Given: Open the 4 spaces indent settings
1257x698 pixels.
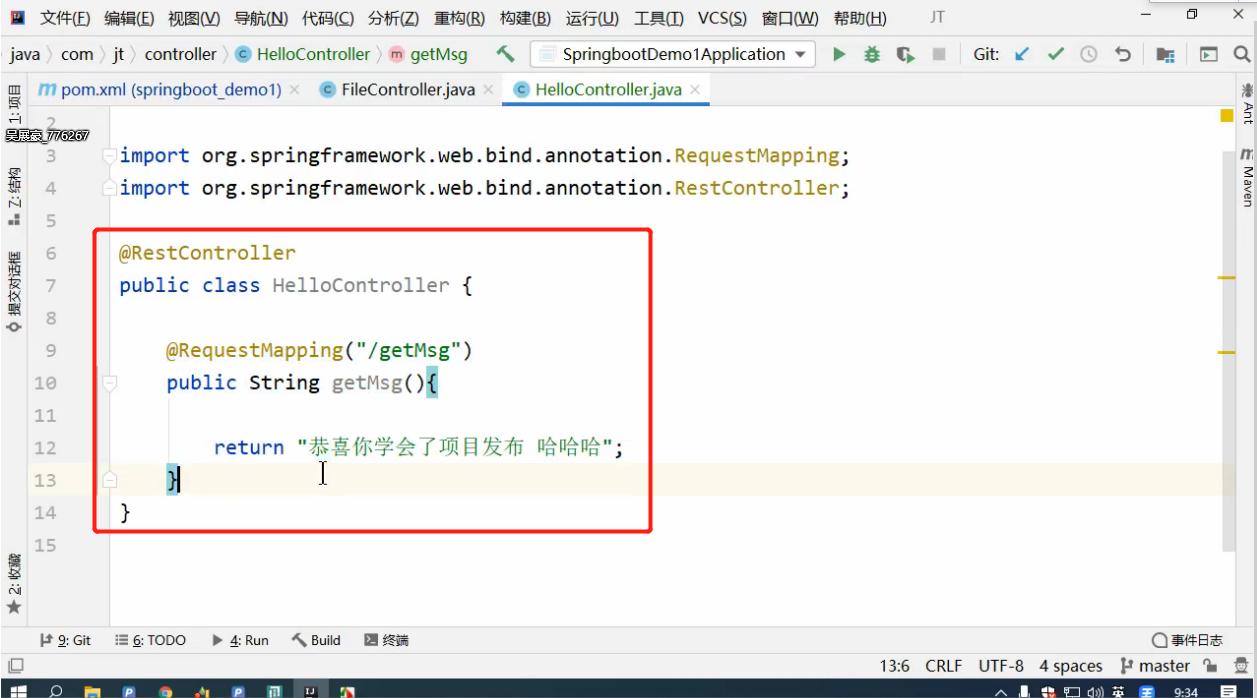Looking at the screenshot, I should [1071, 666].
